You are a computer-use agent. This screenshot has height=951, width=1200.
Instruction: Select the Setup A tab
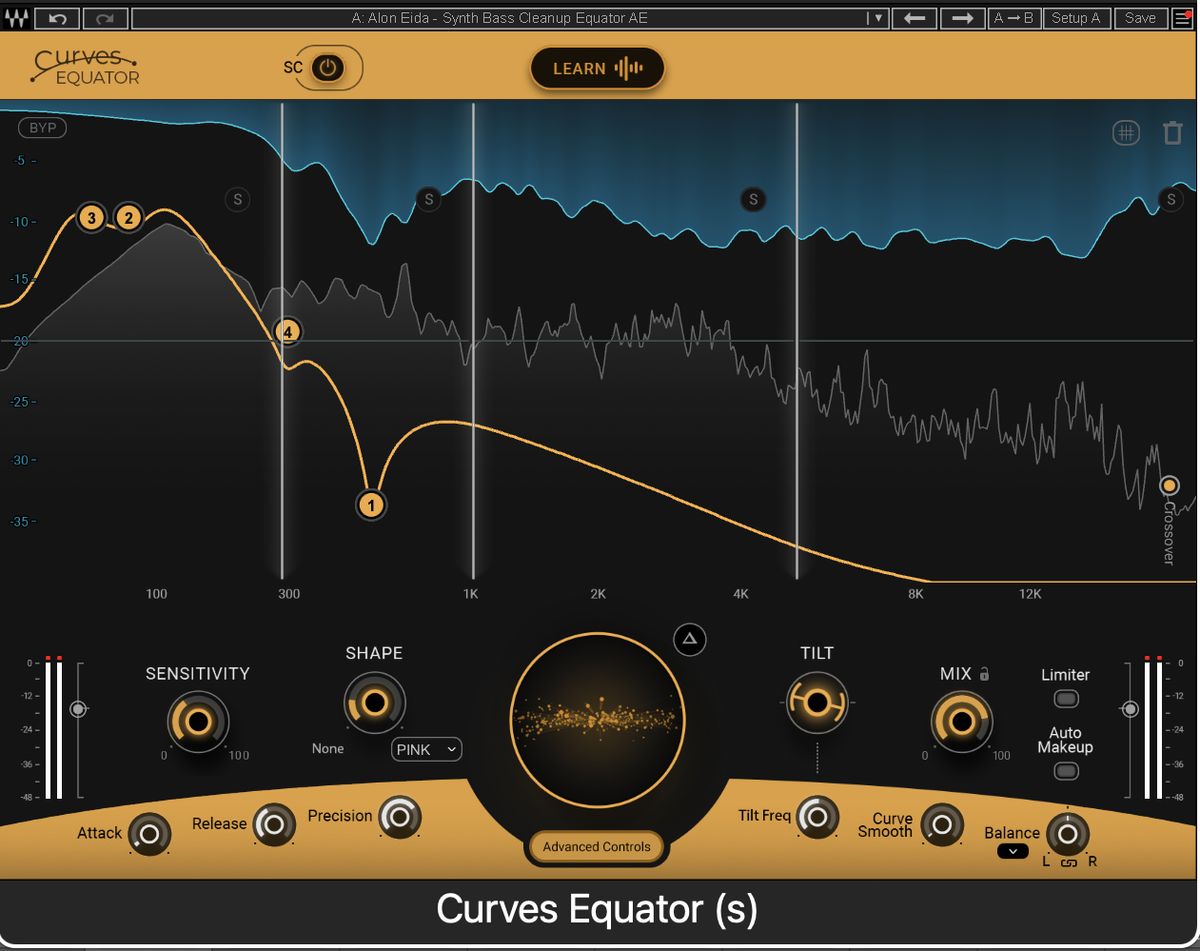(x=1076, y=17)
